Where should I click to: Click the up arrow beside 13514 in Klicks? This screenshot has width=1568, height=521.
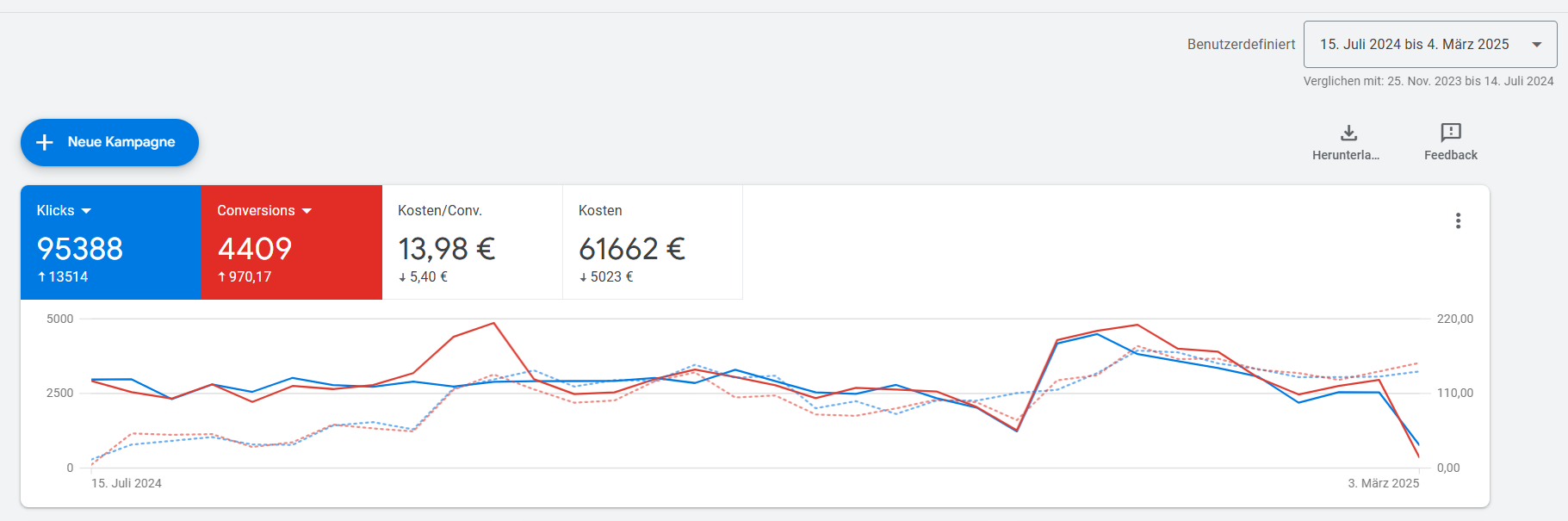click(41, 277)
